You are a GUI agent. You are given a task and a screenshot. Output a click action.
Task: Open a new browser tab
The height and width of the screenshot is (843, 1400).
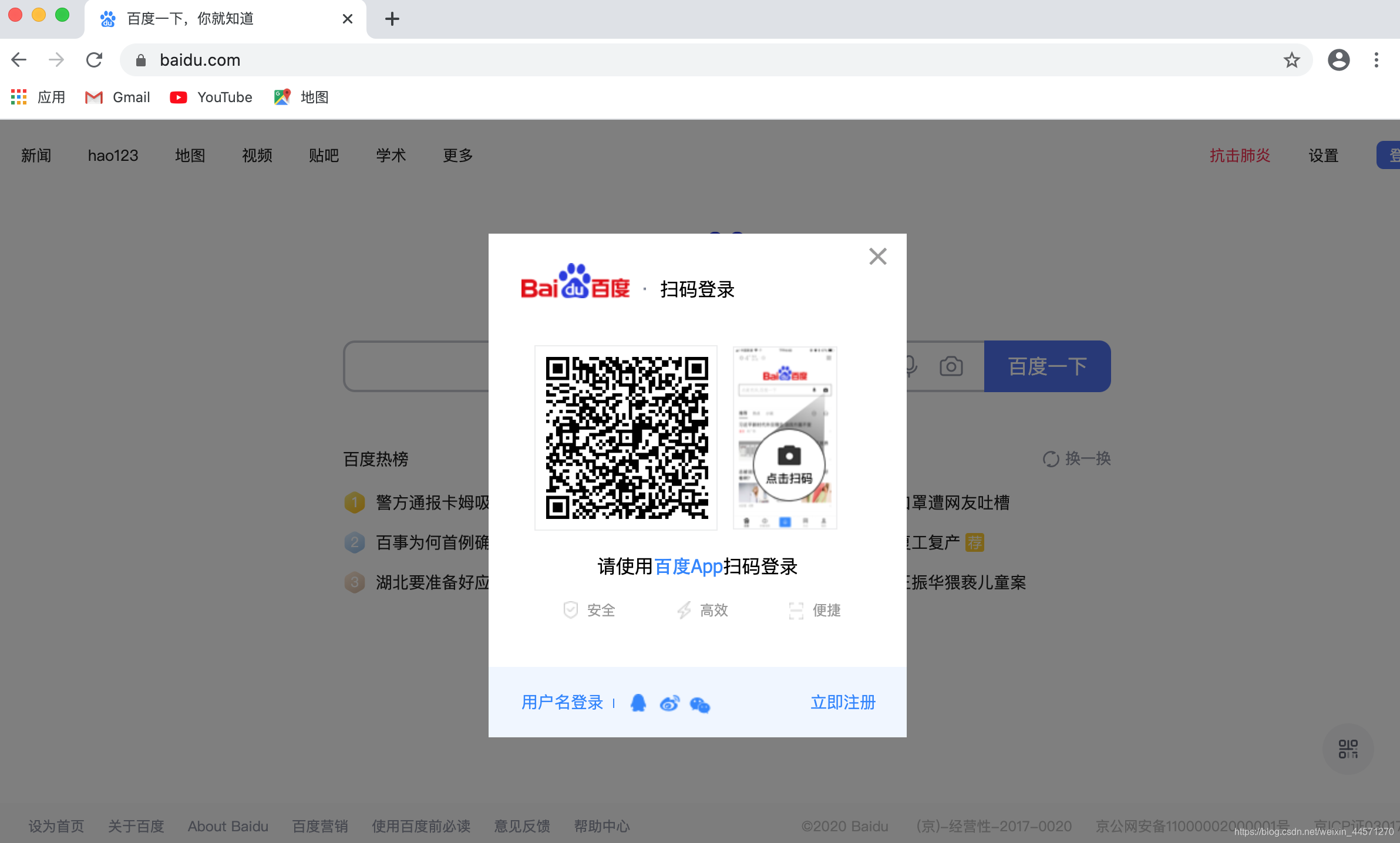392,19
